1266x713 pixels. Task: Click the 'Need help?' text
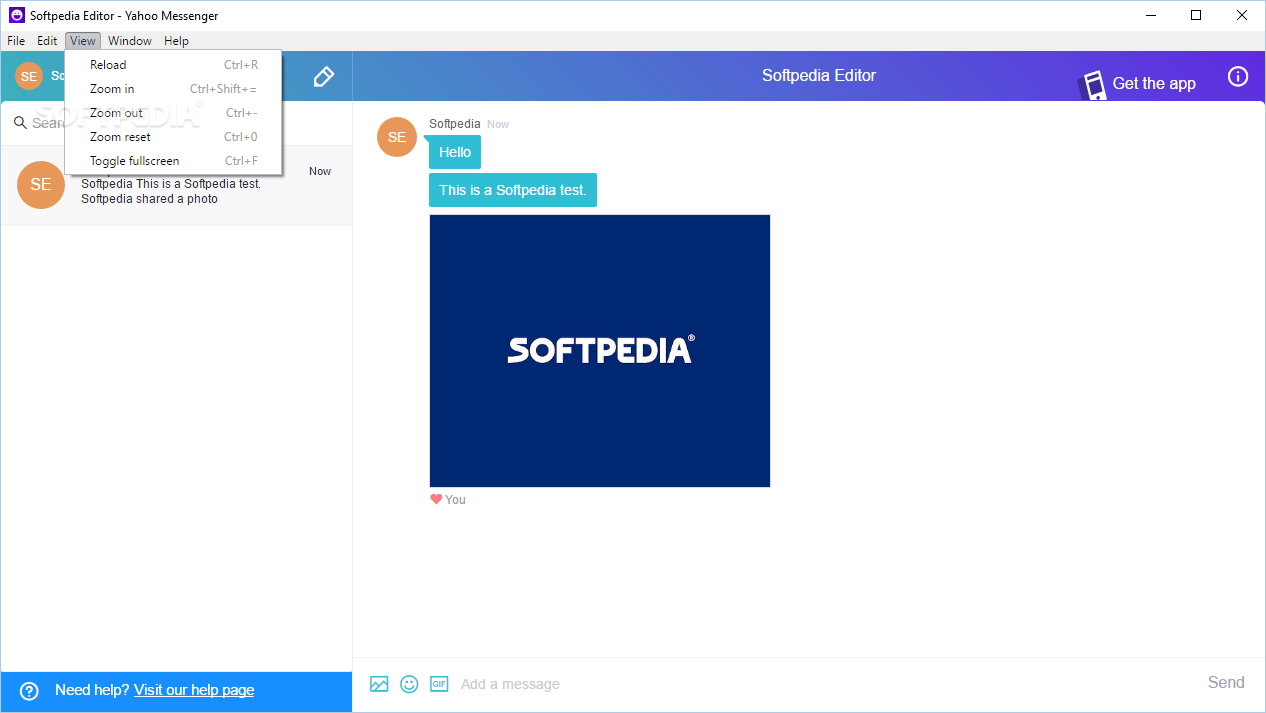tap(92, 690)
